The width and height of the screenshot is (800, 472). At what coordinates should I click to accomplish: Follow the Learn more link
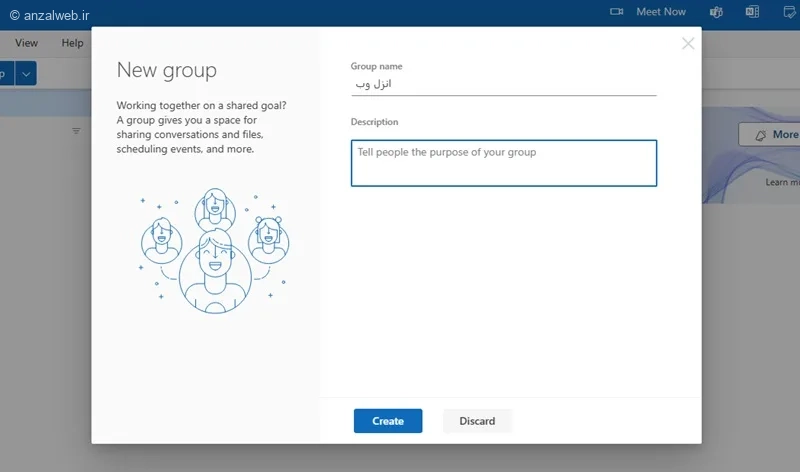pyautogui.click(x=782, y=182)
